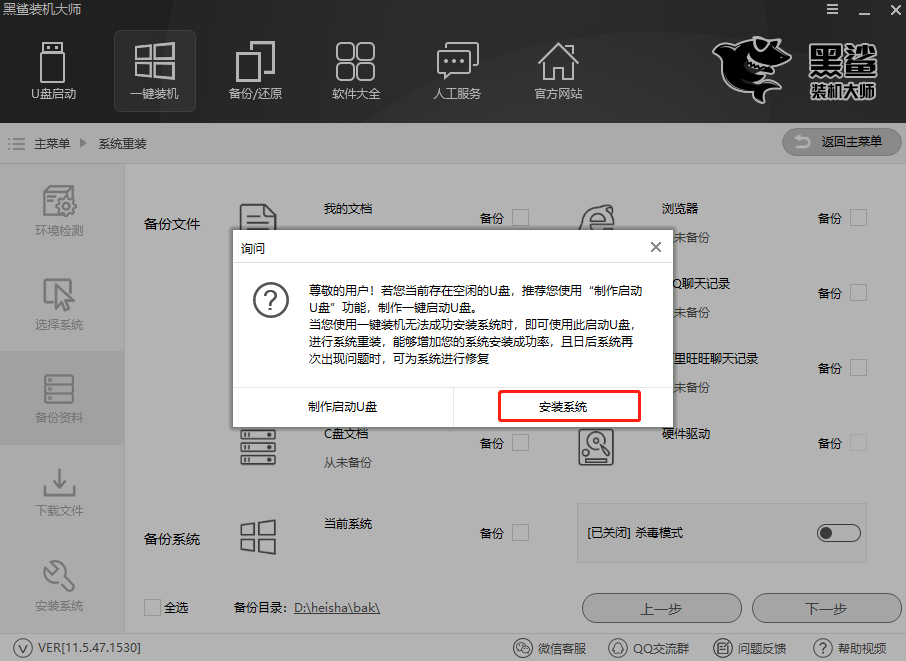The height and width of the screenshot is (661, 906).
Task: Open the 一键装机 feature
Action: pyautogui.click(x=154, y=70)
